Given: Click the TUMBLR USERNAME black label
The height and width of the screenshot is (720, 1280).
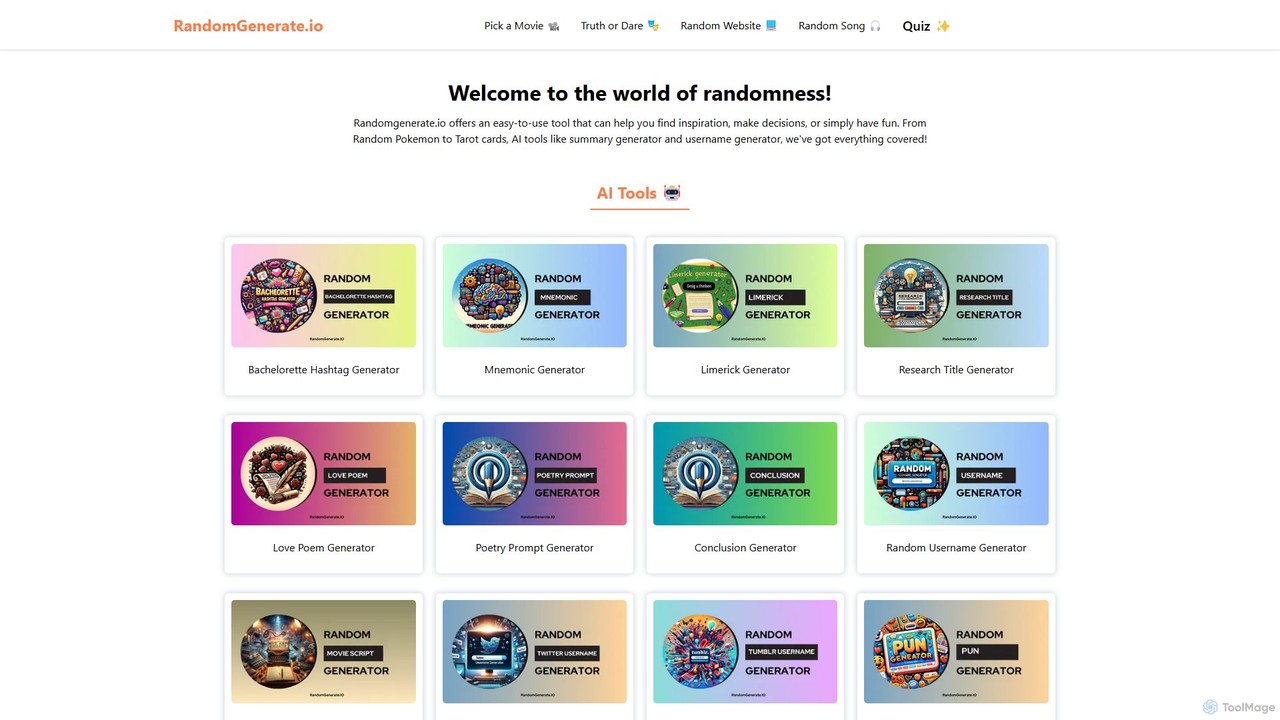Looking at the screenshot, I should tap(782, 652).
